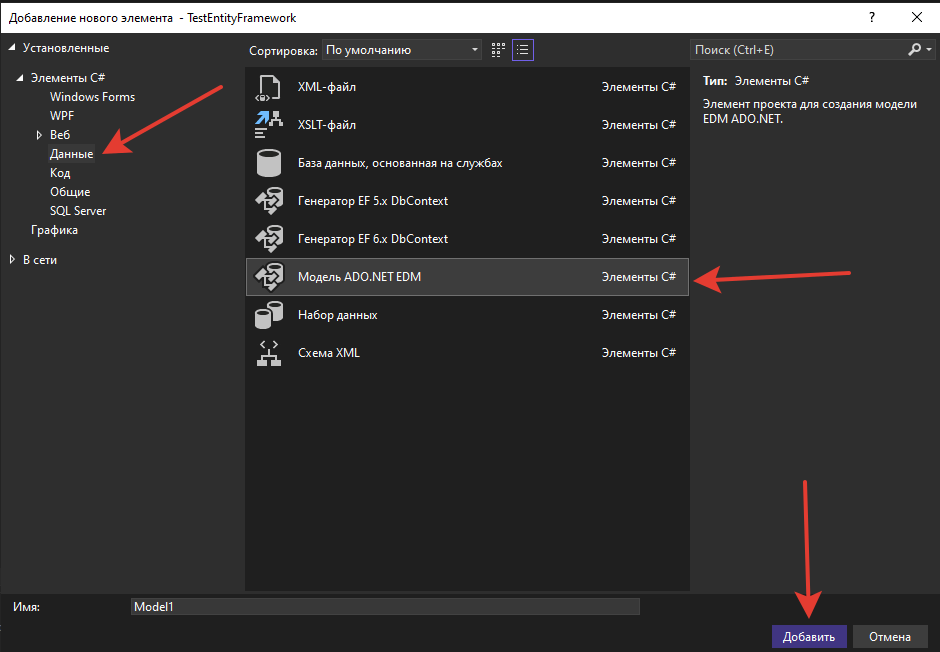Open the sort order dropdown
940x652 pixels.
(x=402, y=50)
